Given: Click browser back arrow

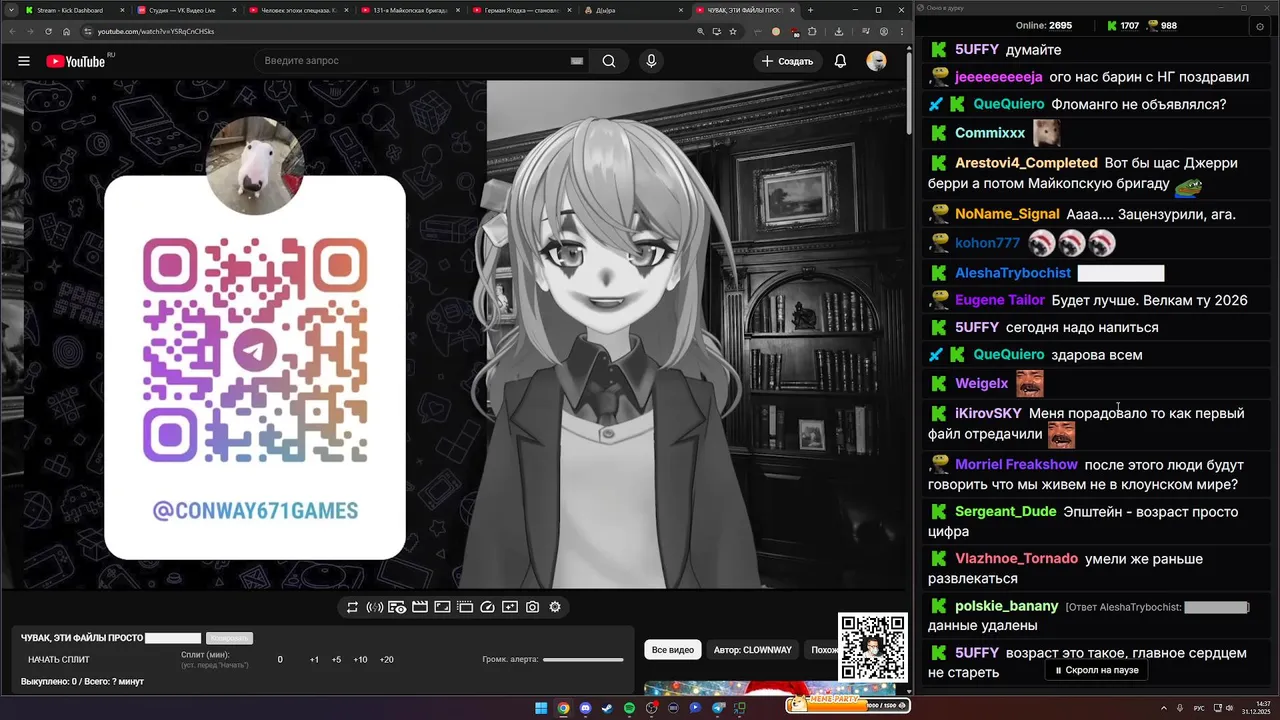Looking at the screenshot, I should tap(11, 31).
